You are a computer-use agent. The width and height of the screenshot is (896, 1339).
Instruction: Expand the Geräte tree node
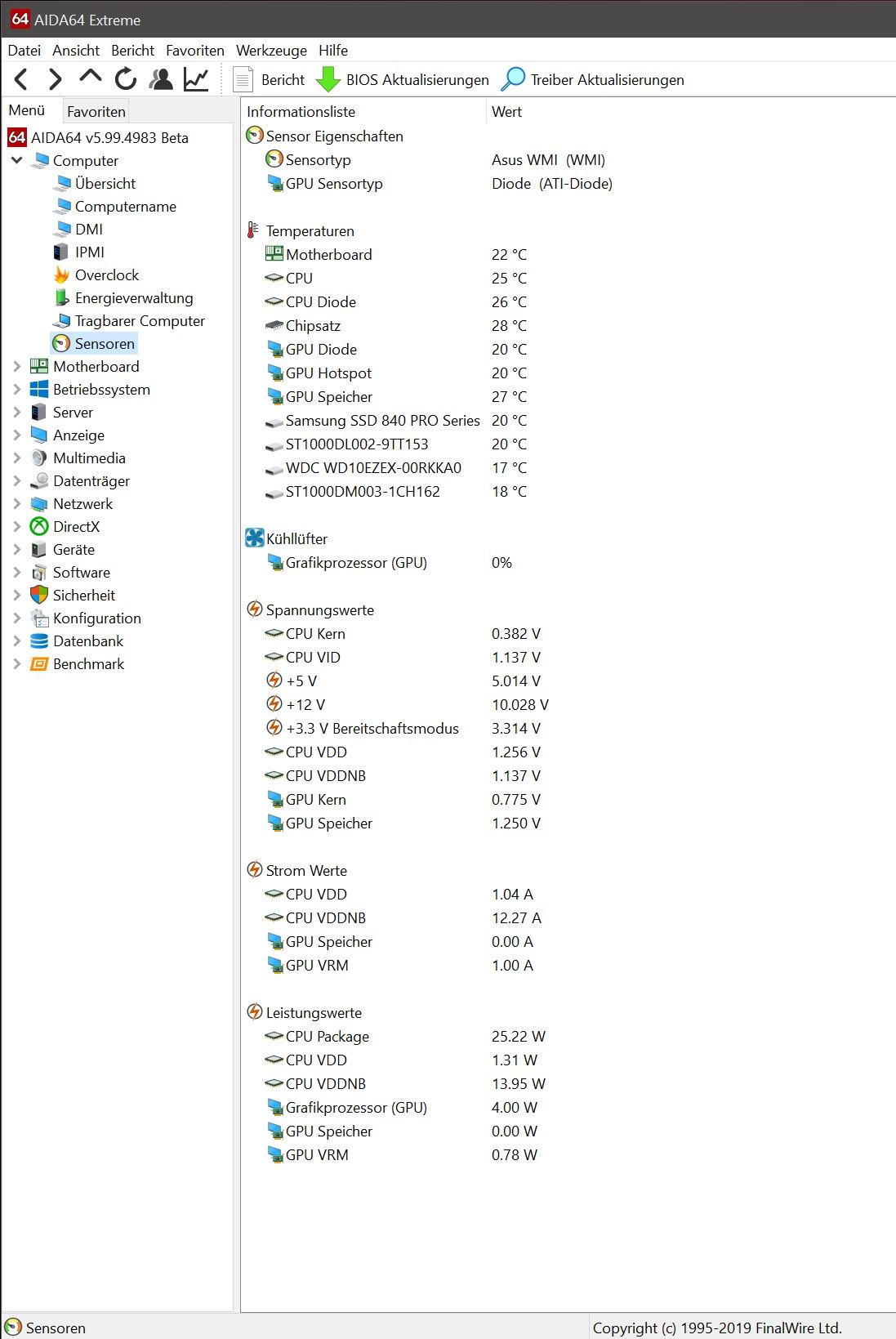[x=16, y=550]
